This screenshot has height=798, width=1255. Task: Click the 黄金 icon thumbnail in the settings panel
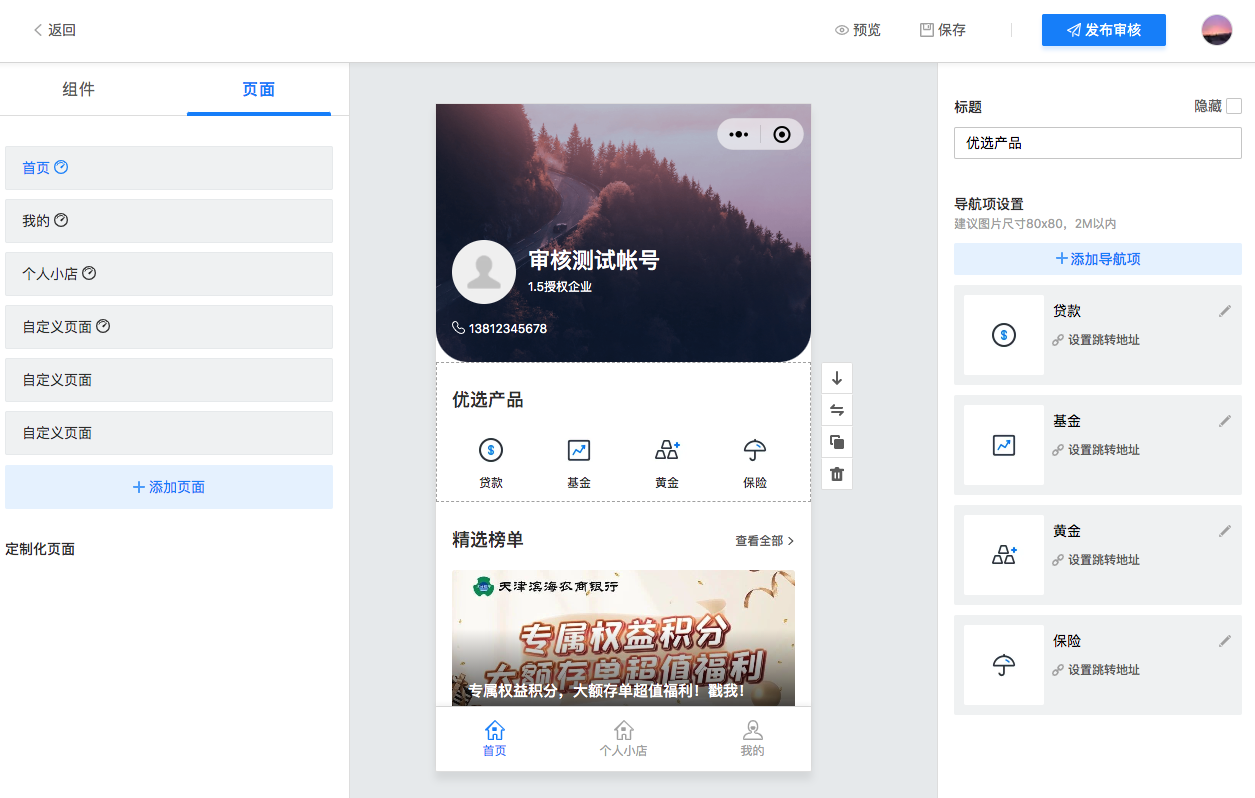tap(1004, 555)
